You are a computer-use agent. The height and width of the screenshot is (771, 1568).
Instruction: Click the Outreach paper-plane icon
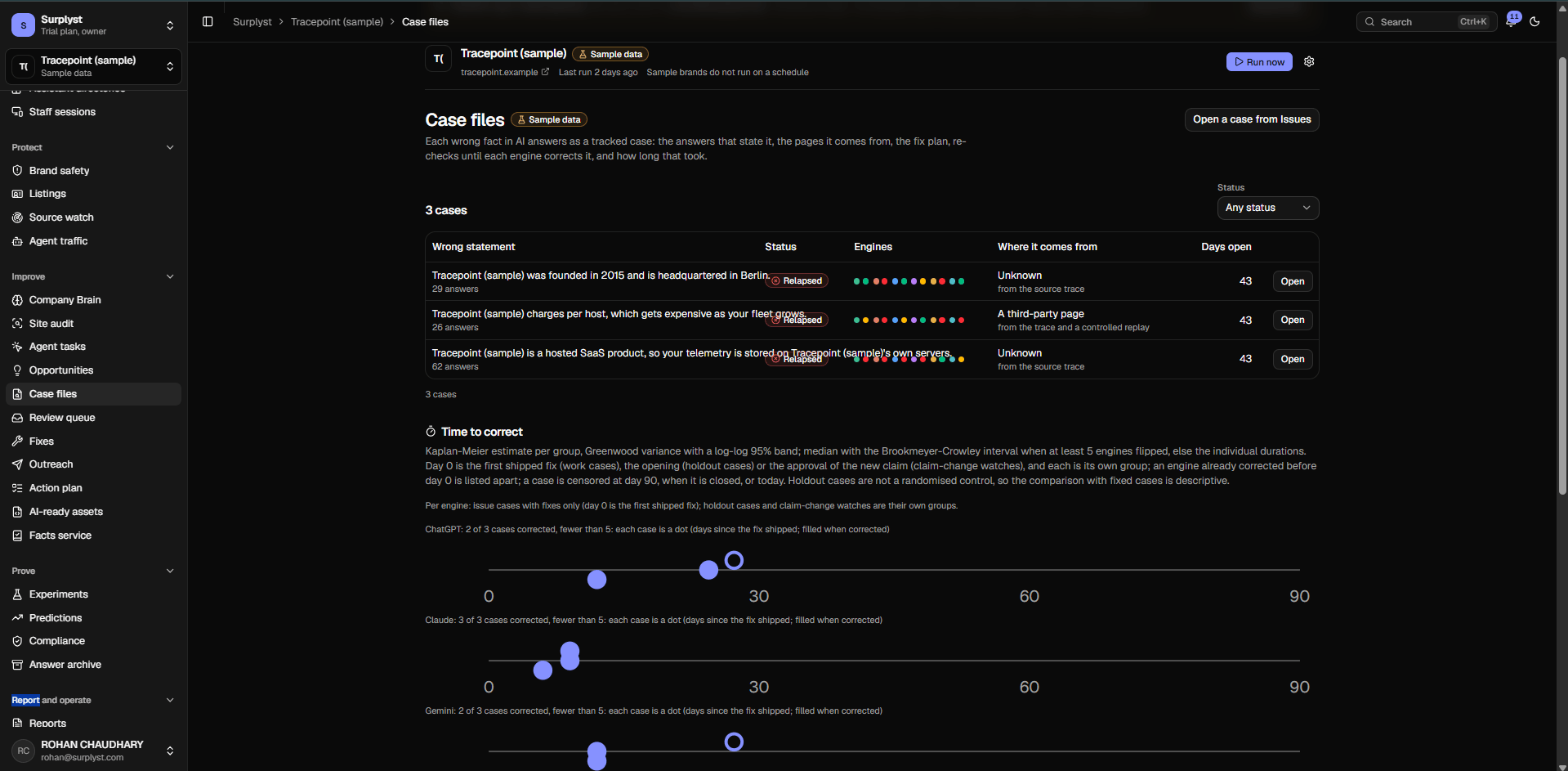click(17, 464)
